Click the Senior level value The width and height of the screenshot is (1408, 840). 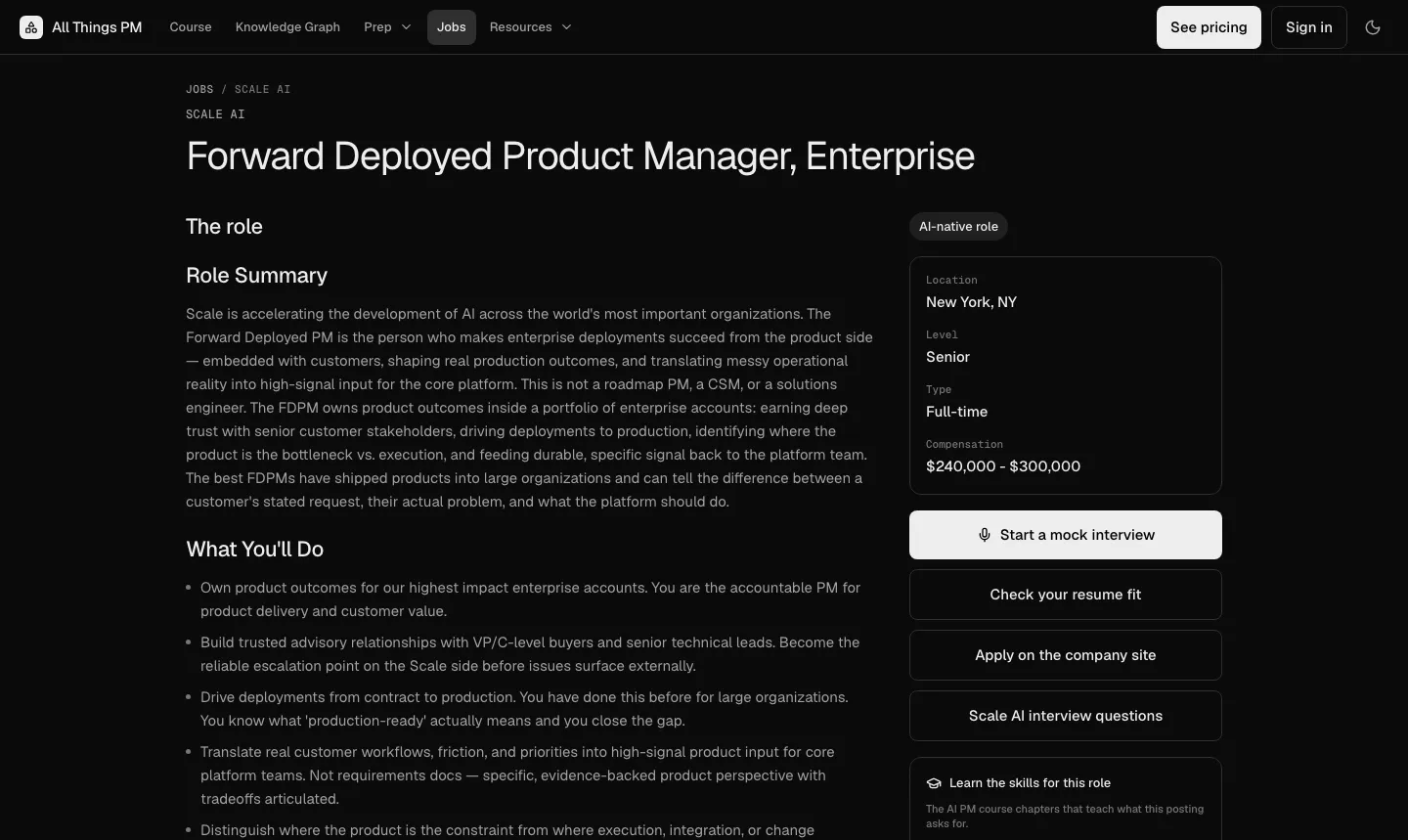point(947,357)
